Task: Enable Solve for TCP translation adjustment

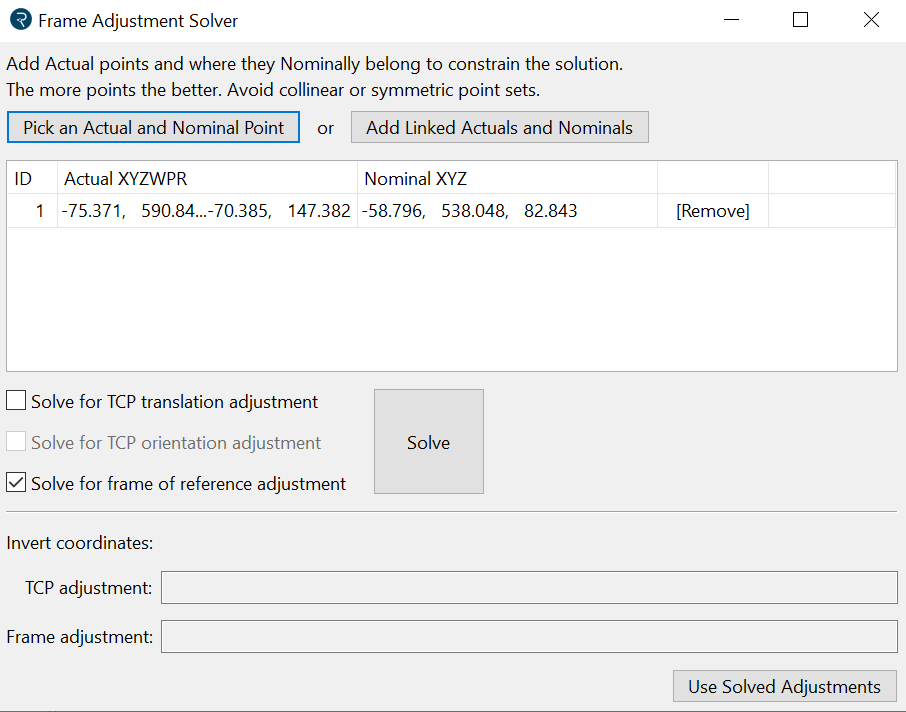Action: point(17,402)
